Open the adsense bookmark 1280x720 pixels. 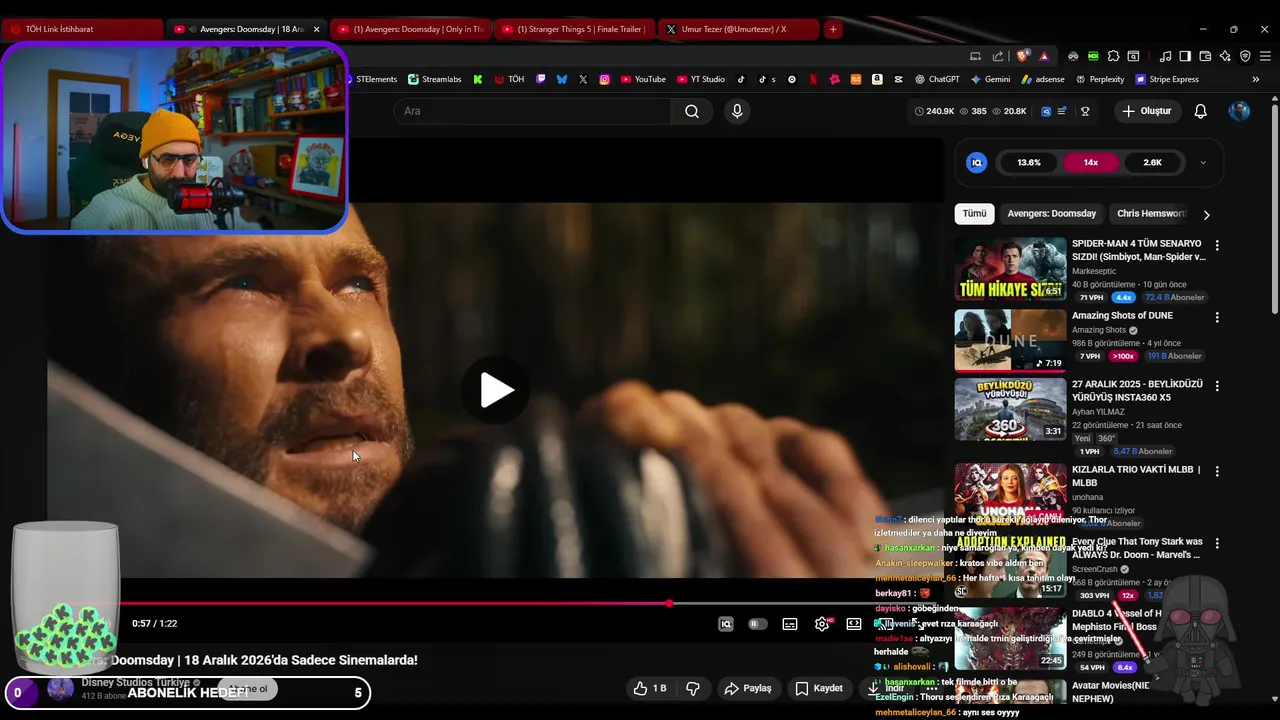pyautogui.click(x=1042, y=79)
